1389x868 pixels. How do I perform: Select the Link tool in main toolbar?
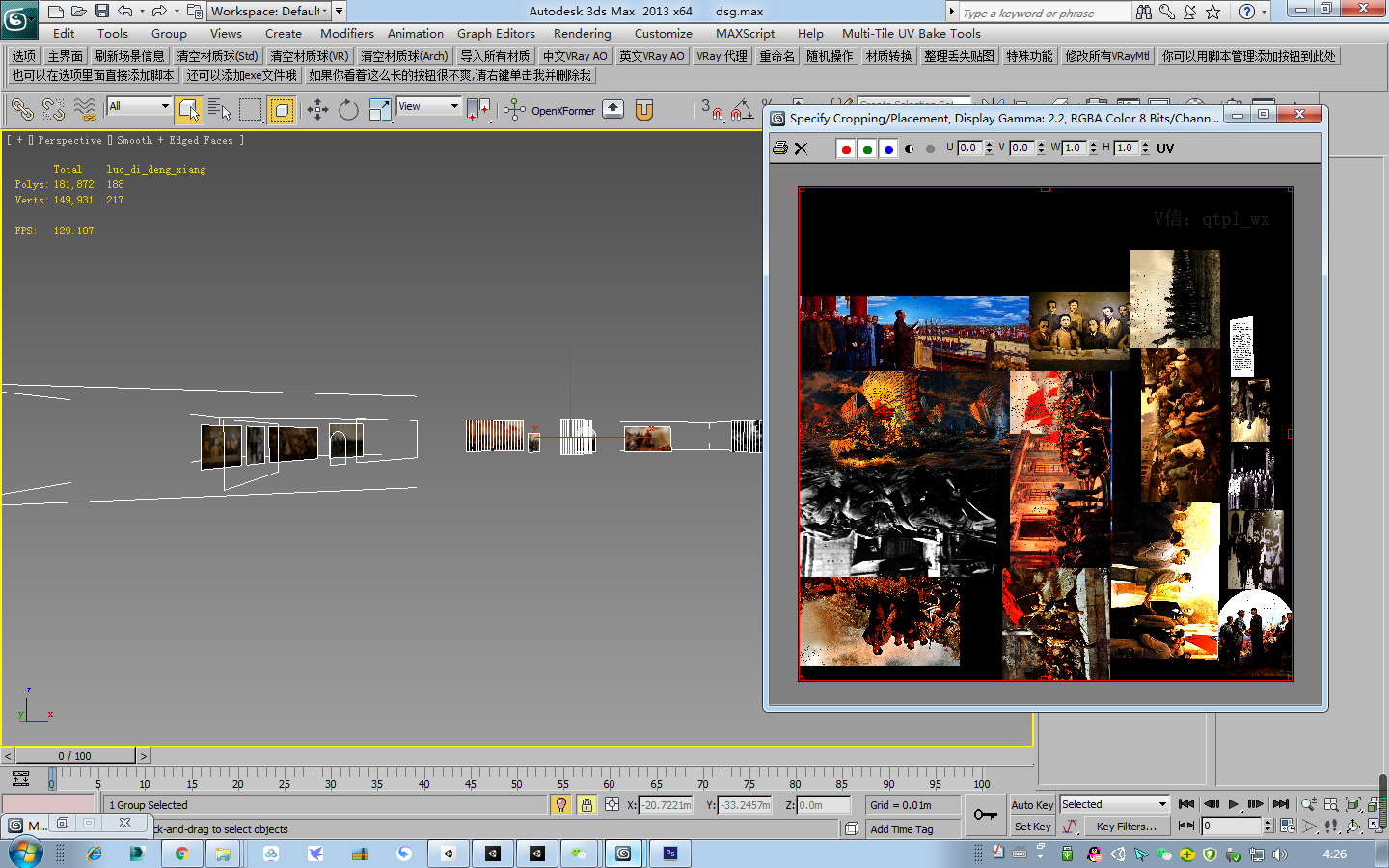pos(22,110)
